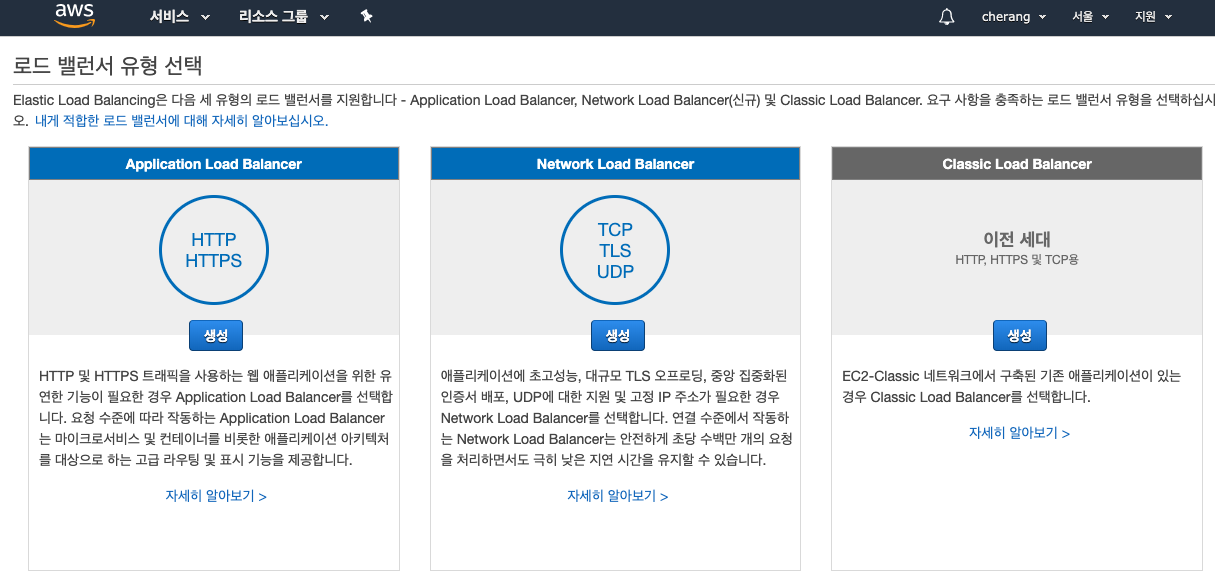Click the 로드 밸런서 유형 선택 heading
Image resolution: width=1215 pixels, height=580 pixels.
click(x=108, y=67)
